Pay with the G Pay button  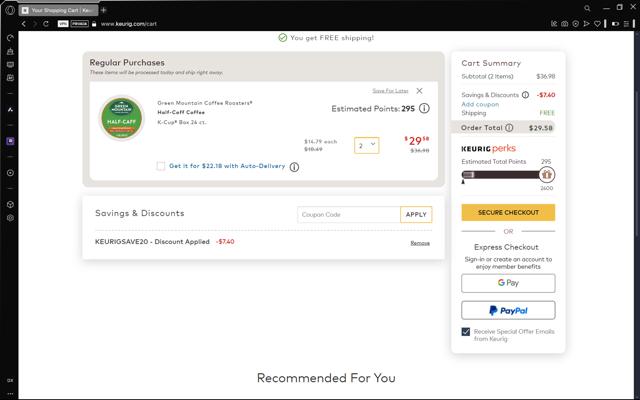(508, 283)
